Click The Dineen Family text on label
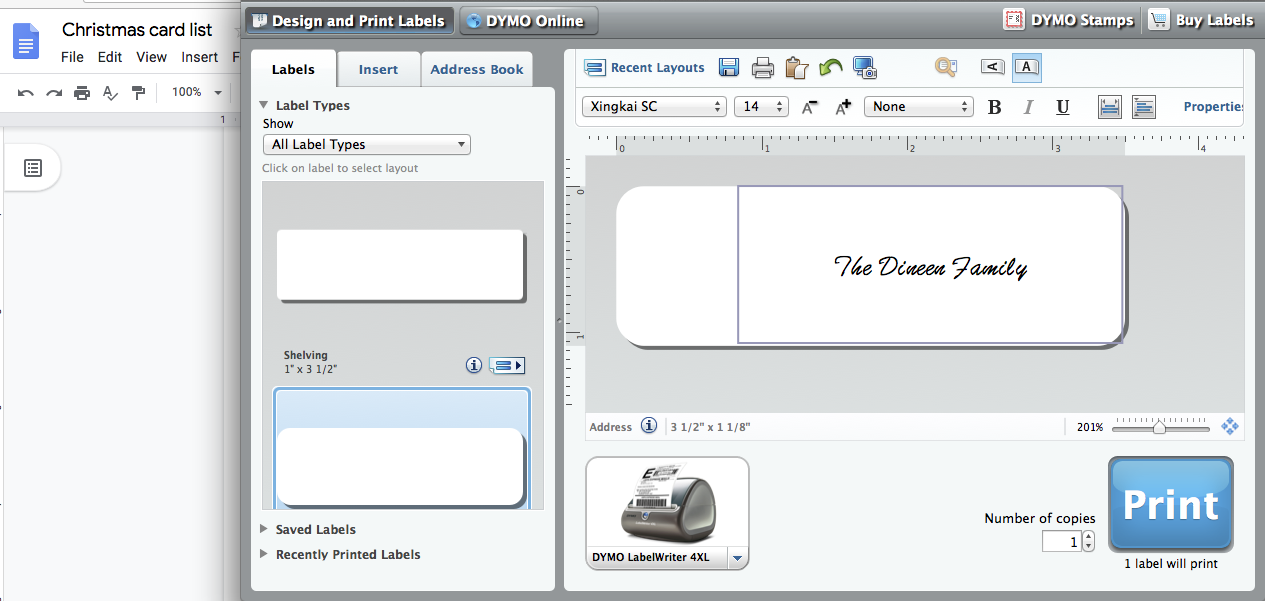The image size is (1265, 601). point(930,267)
